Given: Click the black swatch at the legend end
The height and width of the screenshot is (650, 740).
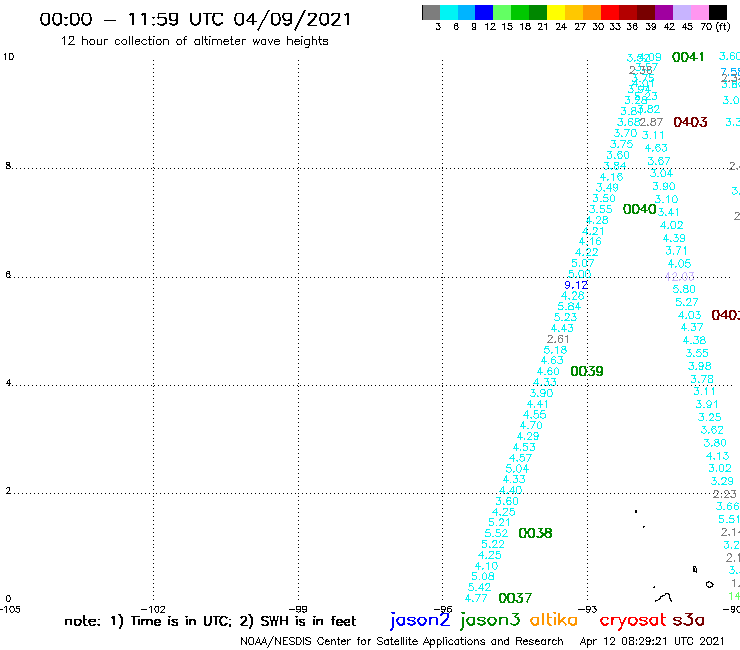Looking at the screenshot, I should pyautogui.click(x=718, y=12).
